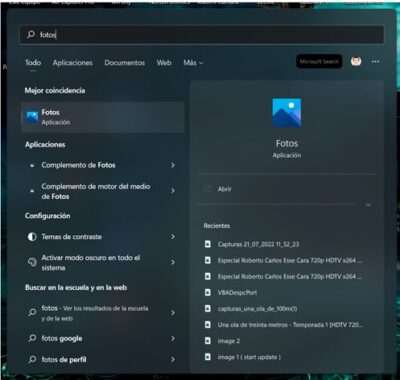Open first Especial Roberto Carlos Esse Cara file
The height and width of the screenshot is (380, 400).
(290, 260)
